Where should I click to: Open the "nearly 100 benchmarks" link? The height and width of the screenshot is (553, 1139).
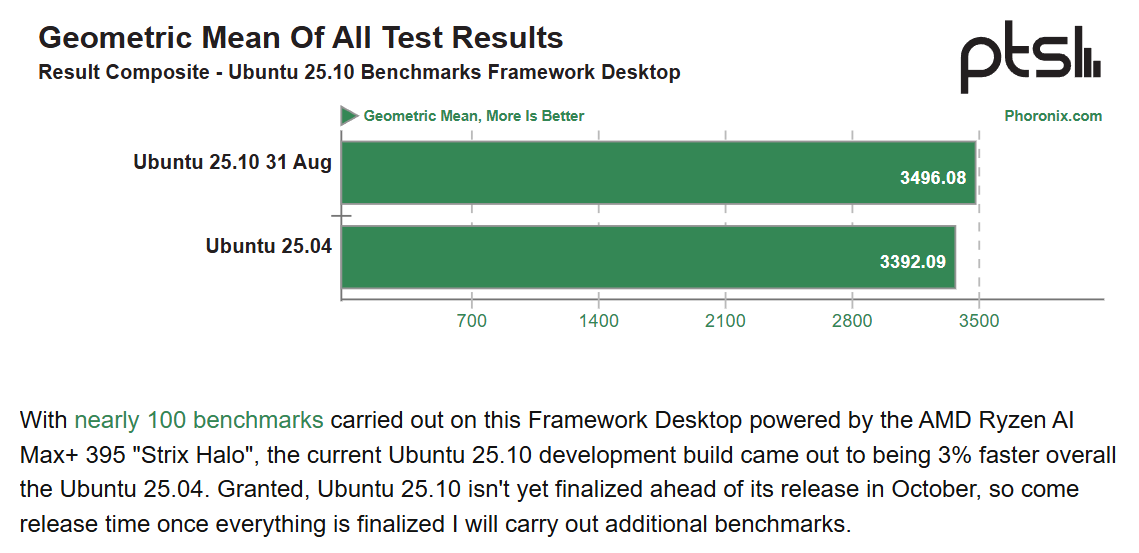click(198, 420)
